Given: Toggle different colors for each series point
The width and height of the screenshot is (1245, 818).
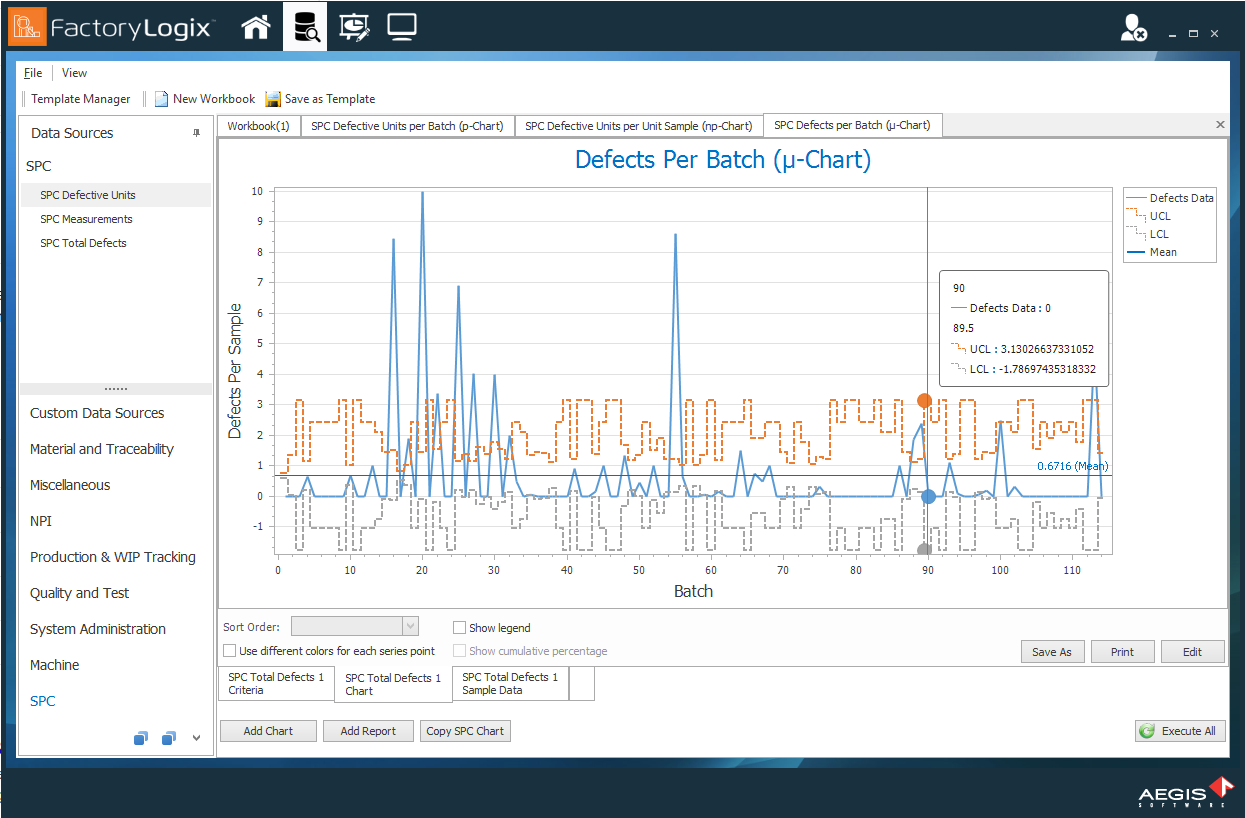Looking at the screenshot, I should [x=230, y=651].
